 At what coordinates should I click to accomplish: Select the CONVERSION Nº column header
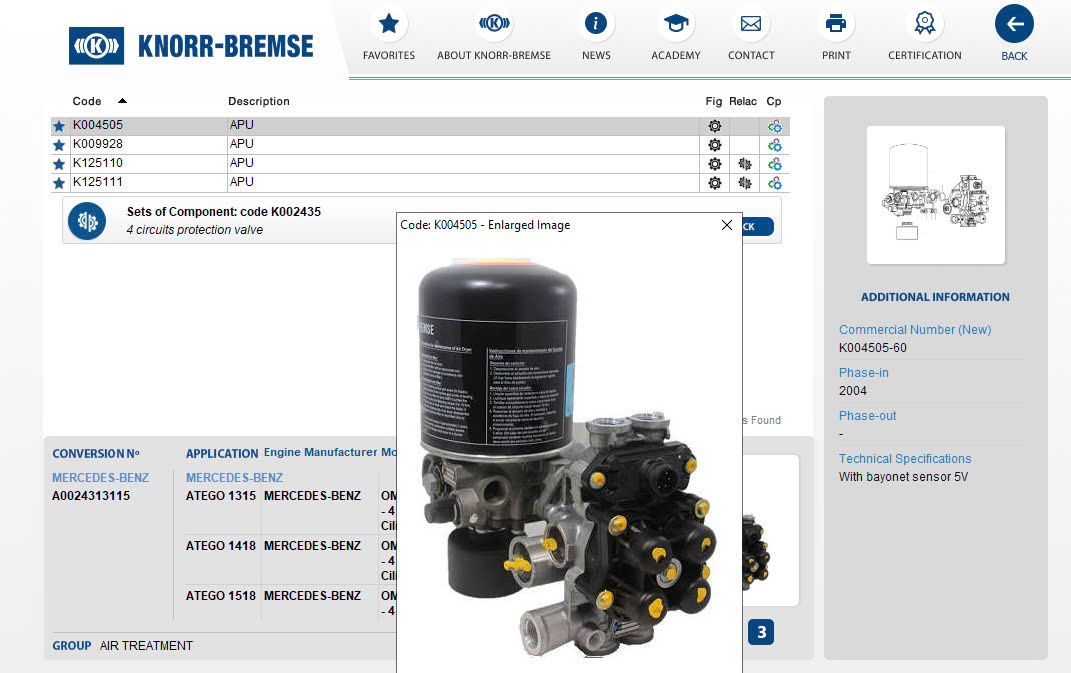click(98, 453)
